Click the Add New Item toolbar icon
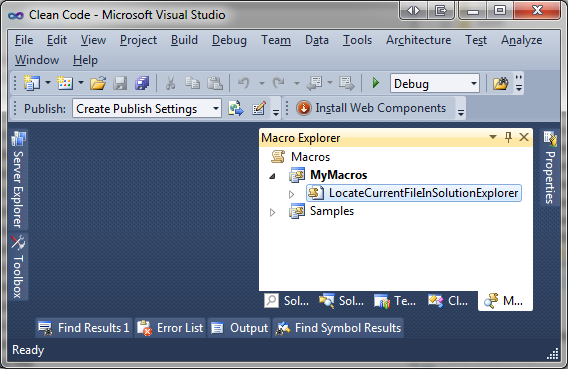Image resolution: width=568 pixels, height=369 pixels. click(65, 83)
